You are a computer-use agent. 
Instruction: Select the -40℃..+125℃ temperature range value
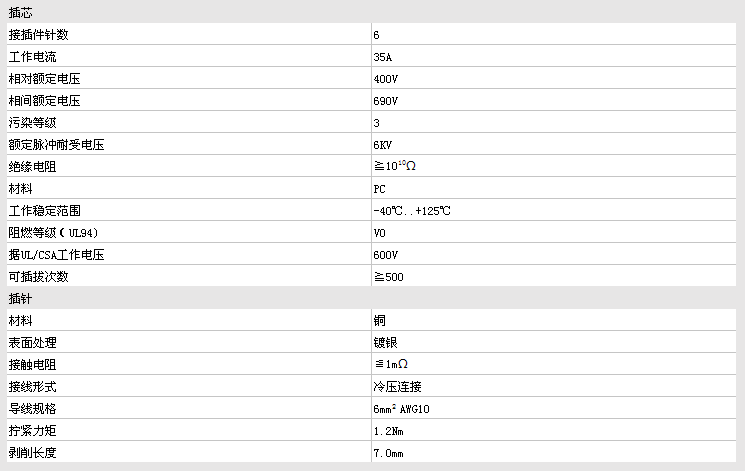pyautogui.click(x=412, y=211)
